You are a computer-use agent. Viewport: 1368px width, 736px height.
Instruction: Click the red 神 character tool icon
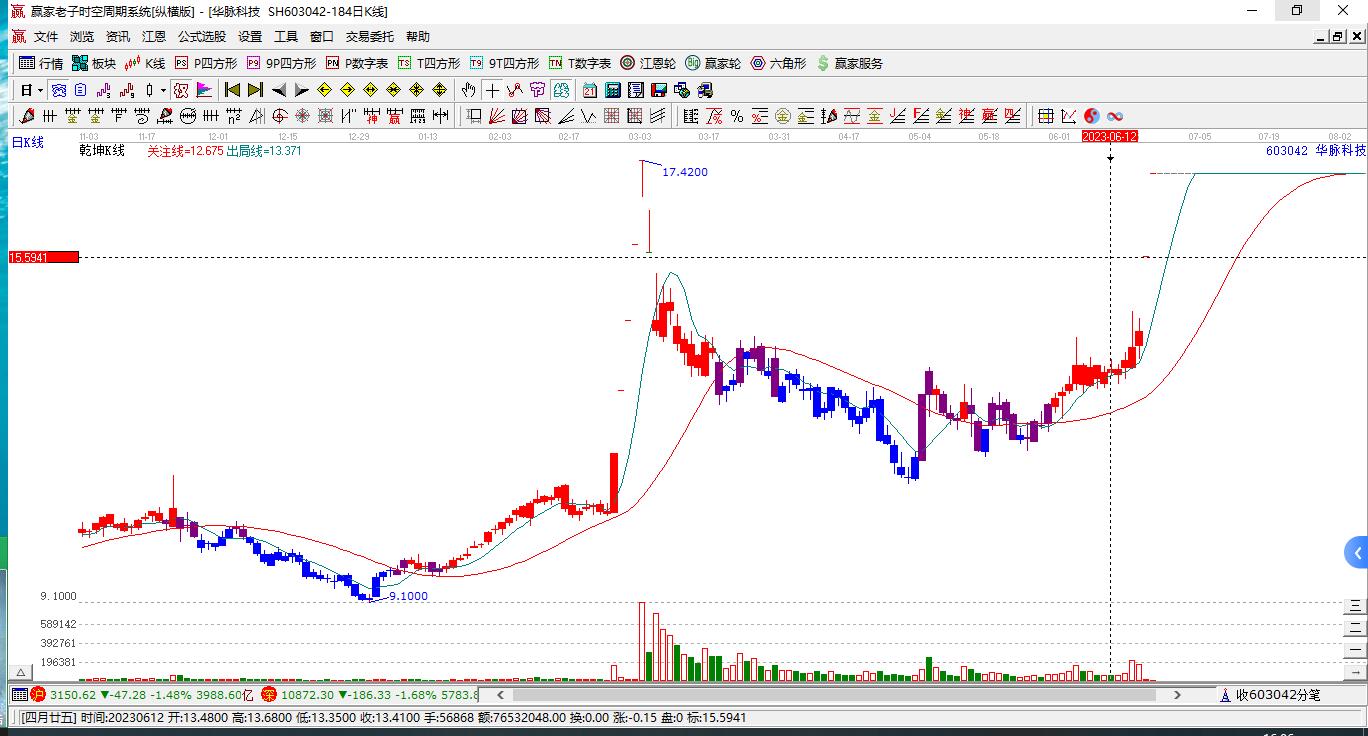(x=371, y=116)
